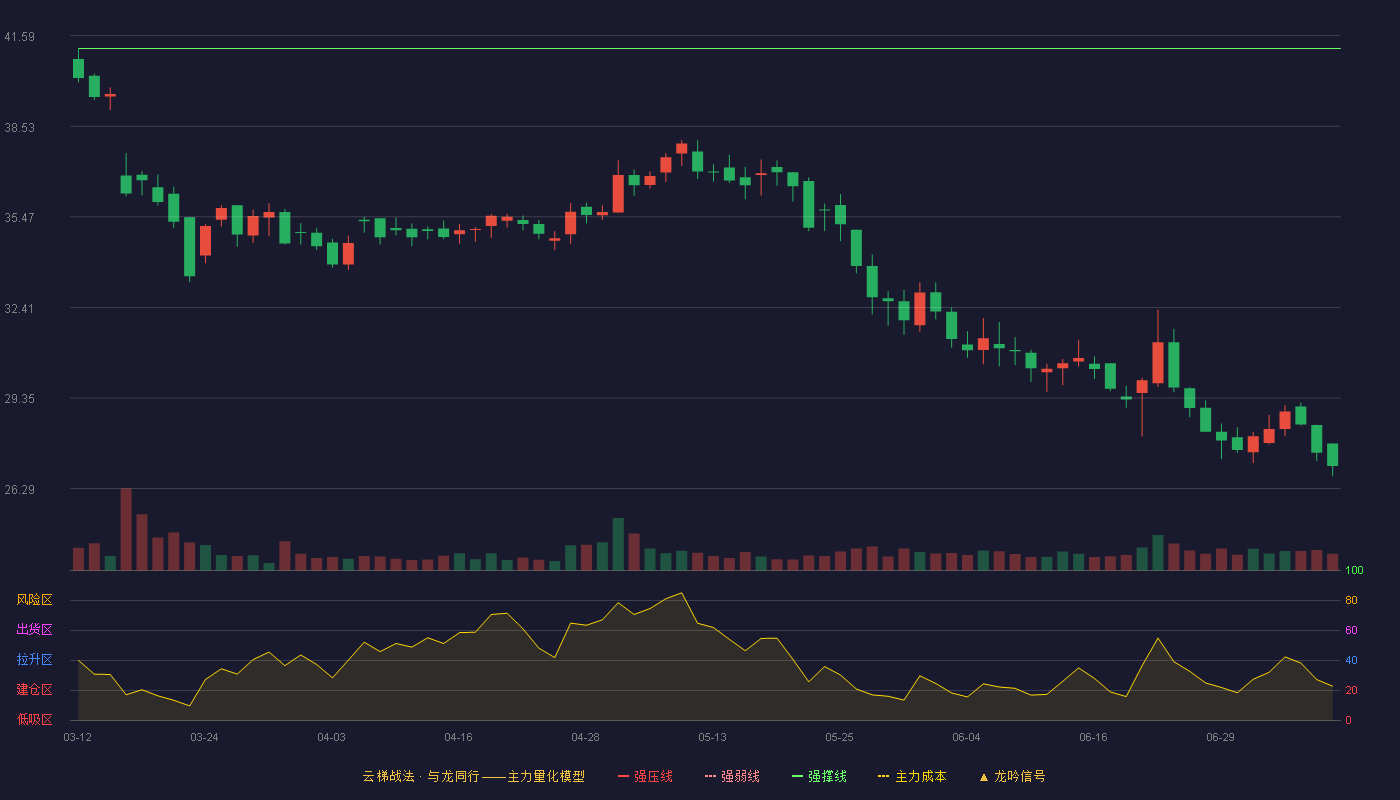Click the 32.41 price axis label

19,308
